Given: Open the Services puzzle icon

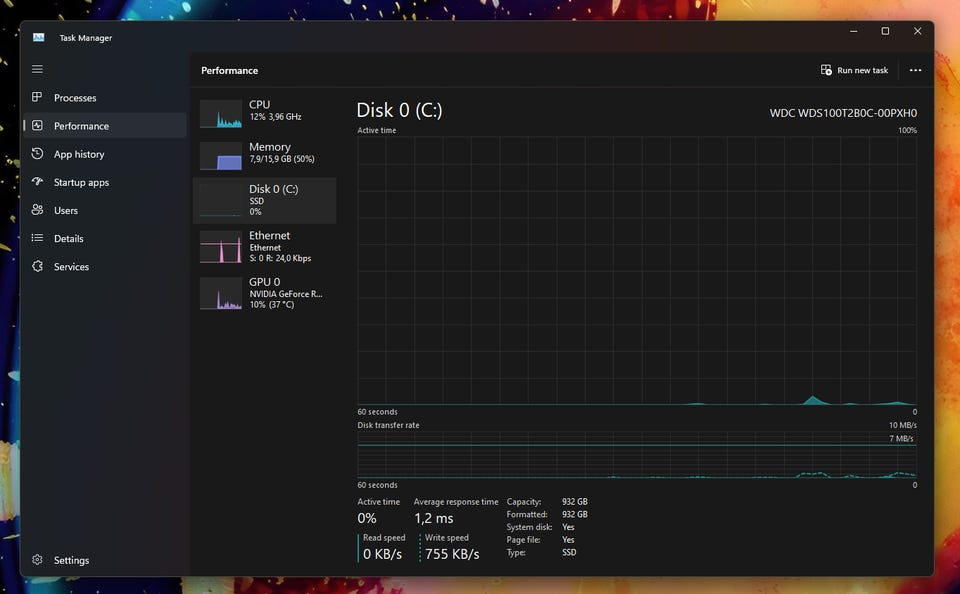Looking at the screenshot, I should pyautogui.click(x=37, y=267).
